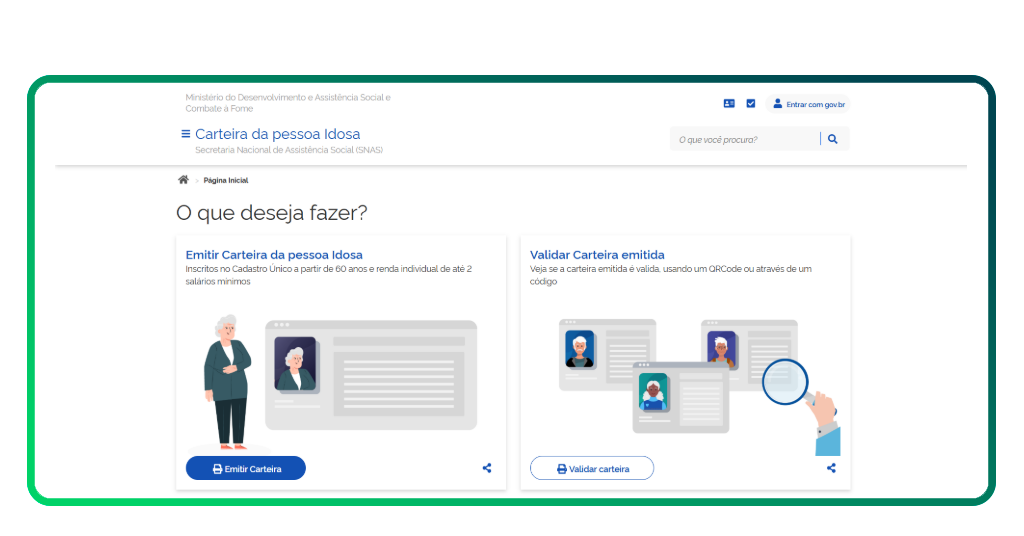Image resolution: width=1024 pixels, height=536 pixels.
Task: Click the 'O que deseja fazer?' heading
Action: point(272,212)
